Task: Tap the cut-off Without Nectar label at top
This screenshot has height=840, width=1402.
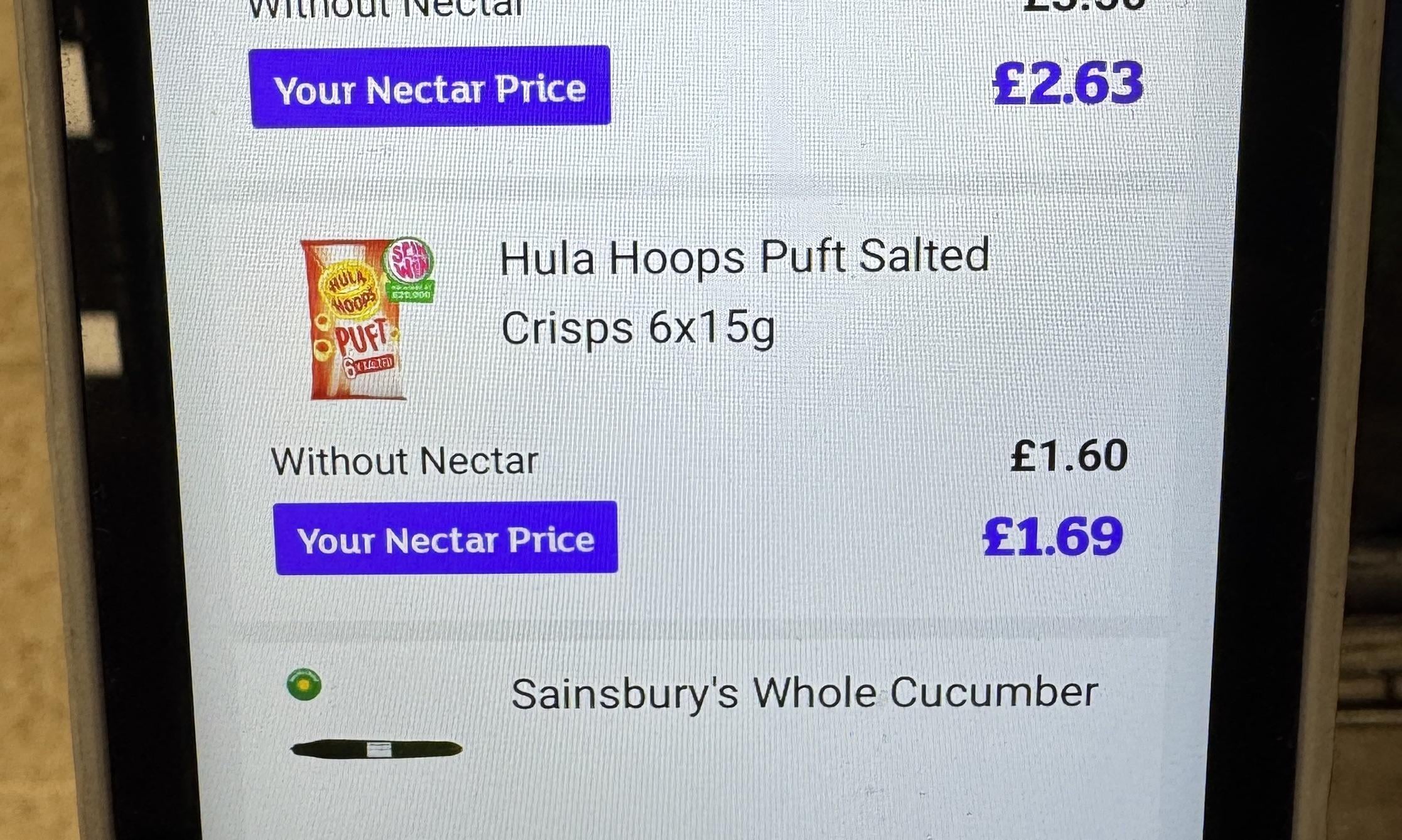Action: pos(386,9)
